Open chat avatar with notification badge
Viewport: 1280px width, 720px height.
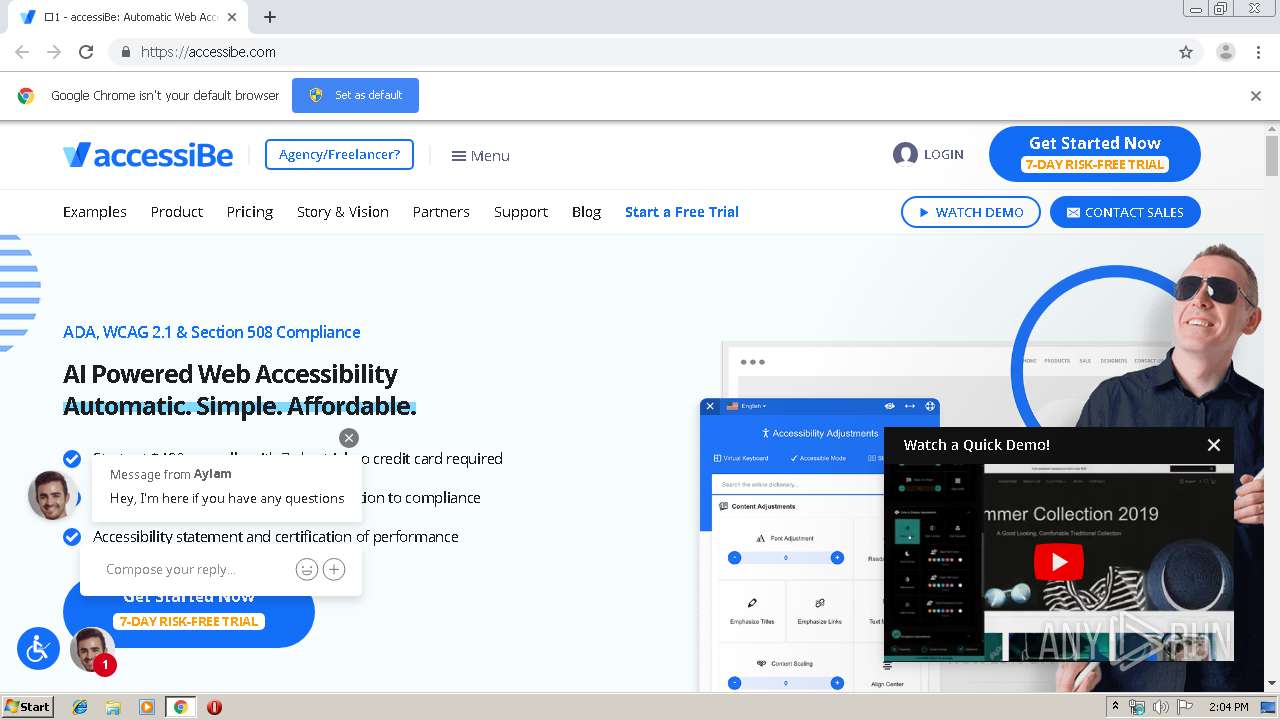(x=92, y=650)
